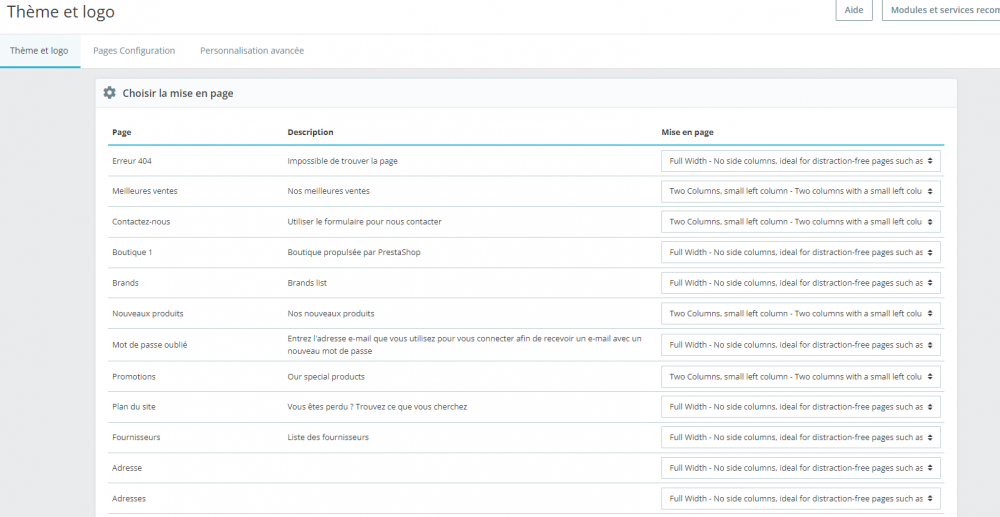Open layout dropdown for Promotions
The height and width of the screenshot is (517, 1000).
(801, 377)
